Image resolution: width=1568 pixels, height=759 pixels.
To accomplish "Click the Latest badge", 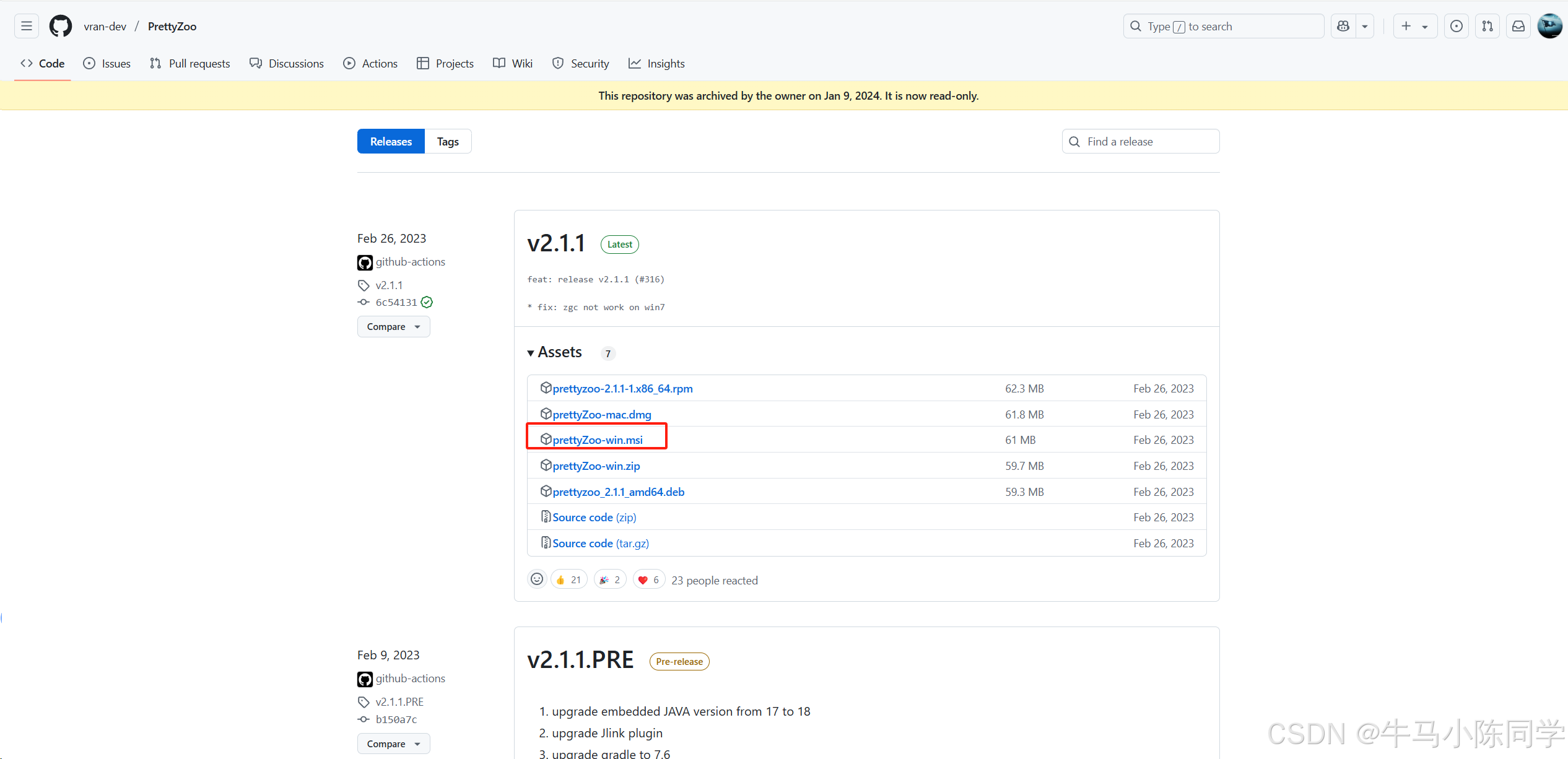I will (620, 245).
